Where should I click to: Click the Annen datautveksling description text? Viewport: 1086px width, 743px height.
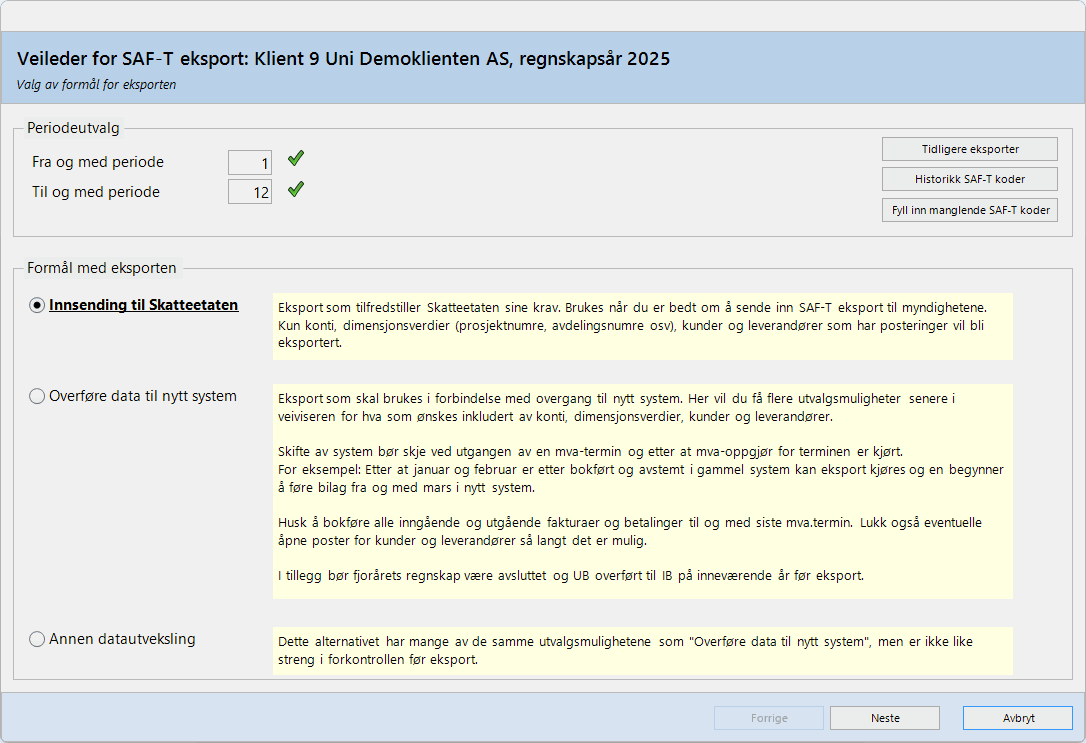[x=642, y=650]
